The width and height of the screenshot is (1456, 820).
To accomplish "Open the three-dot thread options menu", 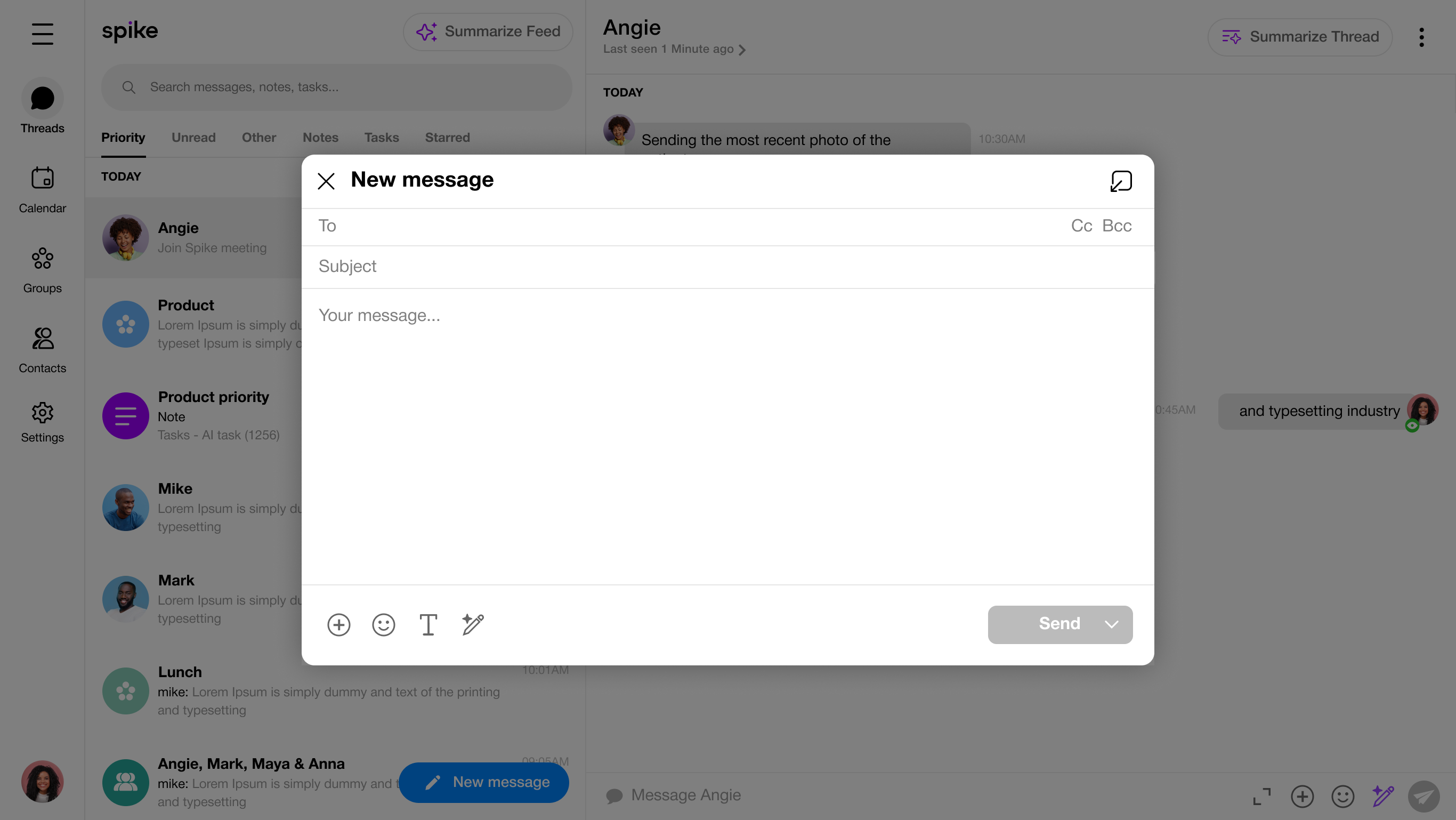I will [1421, 37].
